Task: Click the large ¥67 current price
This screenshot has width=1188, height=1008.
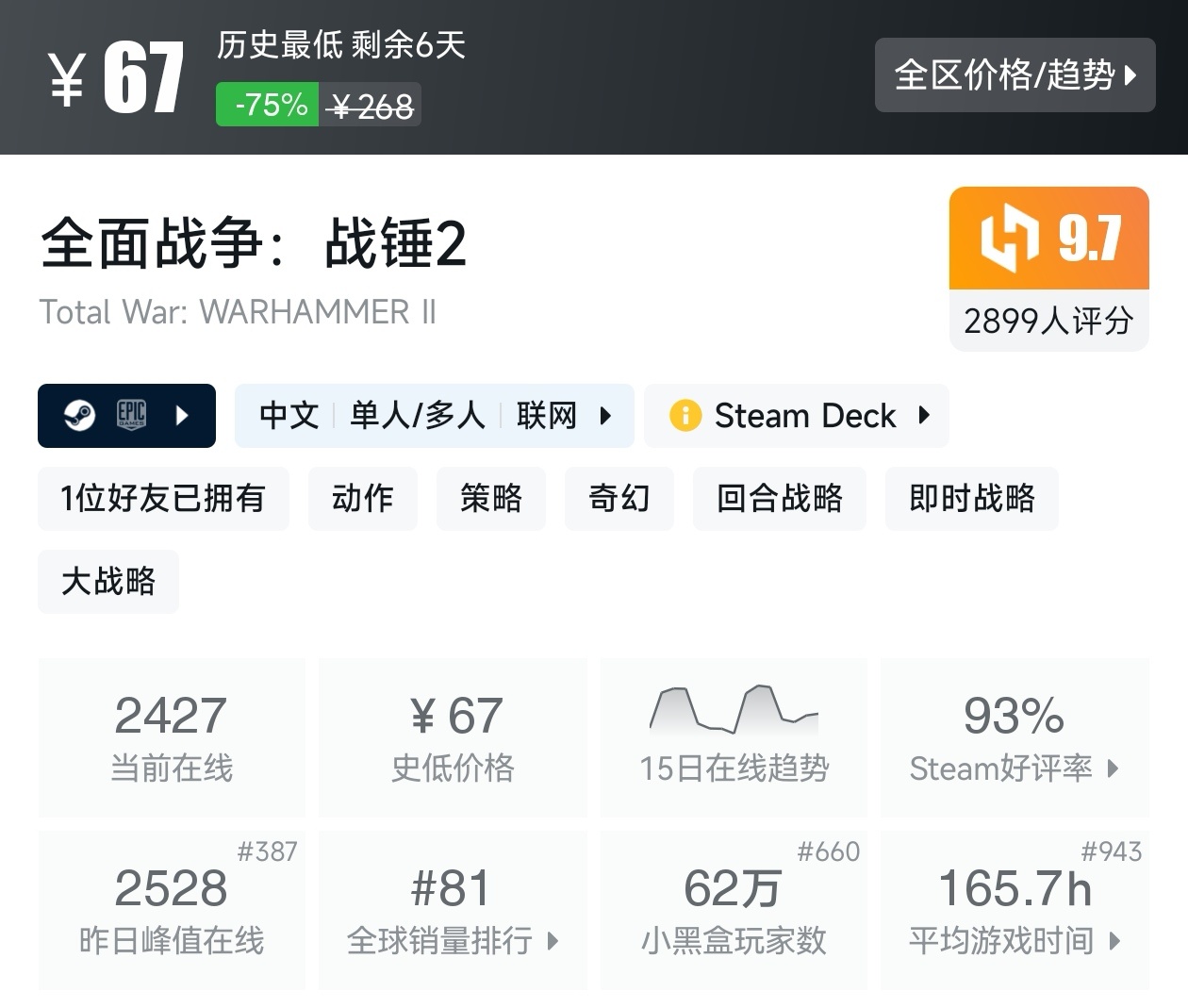Action: coord(116,78)
